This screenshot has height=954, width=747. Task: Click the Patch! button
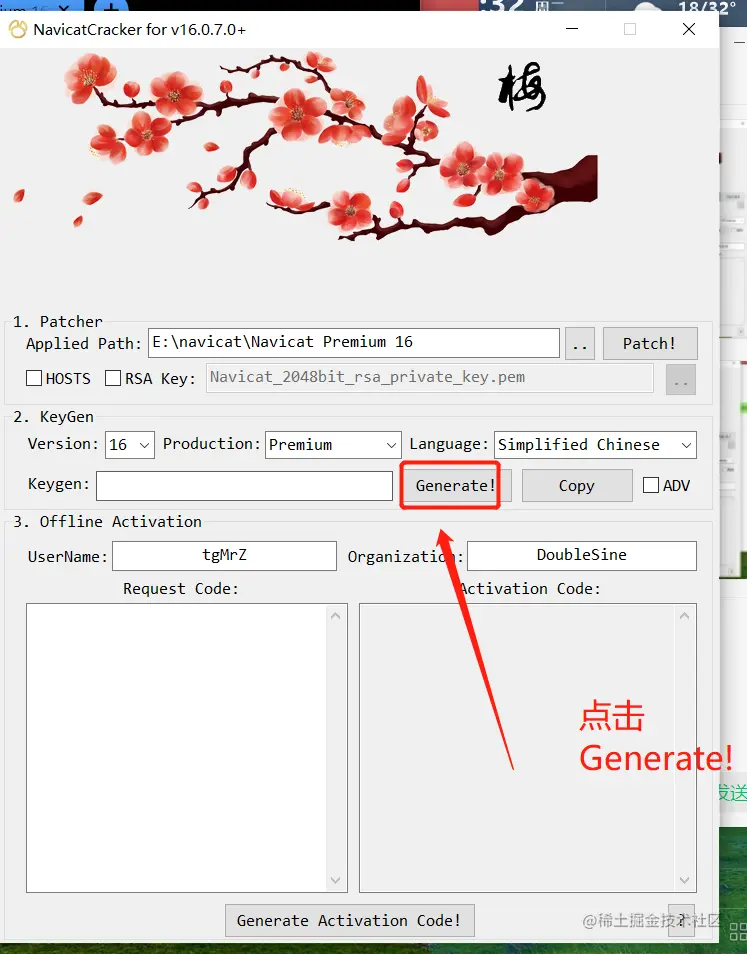[650, 343]
